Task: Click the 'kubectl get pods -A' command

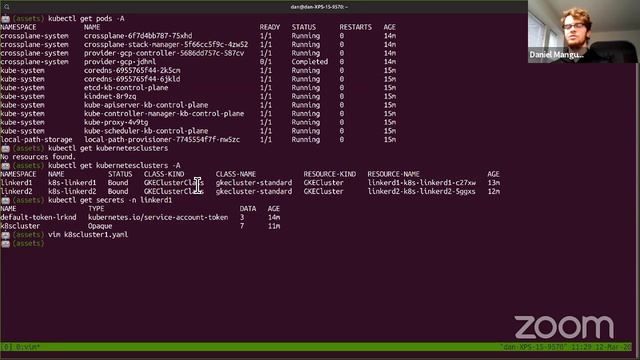Action: [x=86, y=19]
